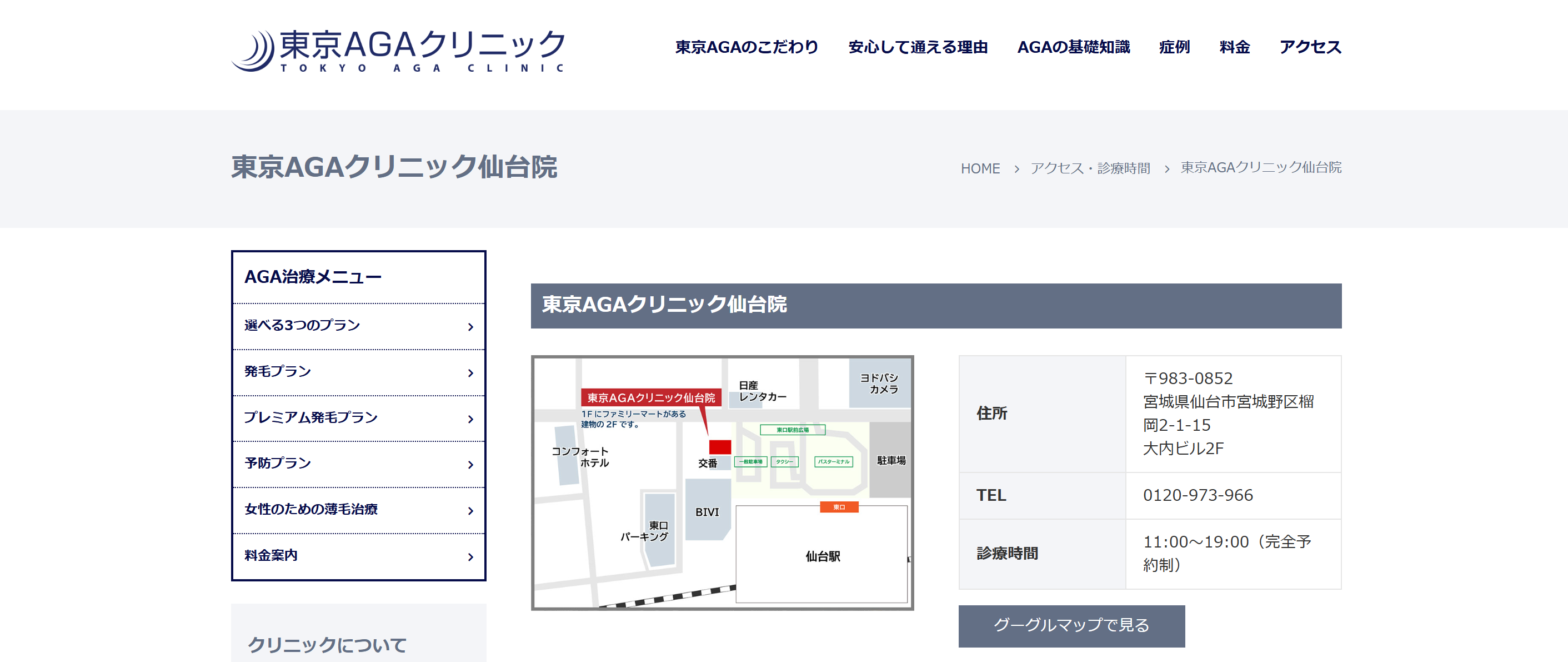Image resolution: width=1568 pixels, height=662 pixels.
Task: Click the phone number 0120-973-966
Action: [x=1198, y=495]
